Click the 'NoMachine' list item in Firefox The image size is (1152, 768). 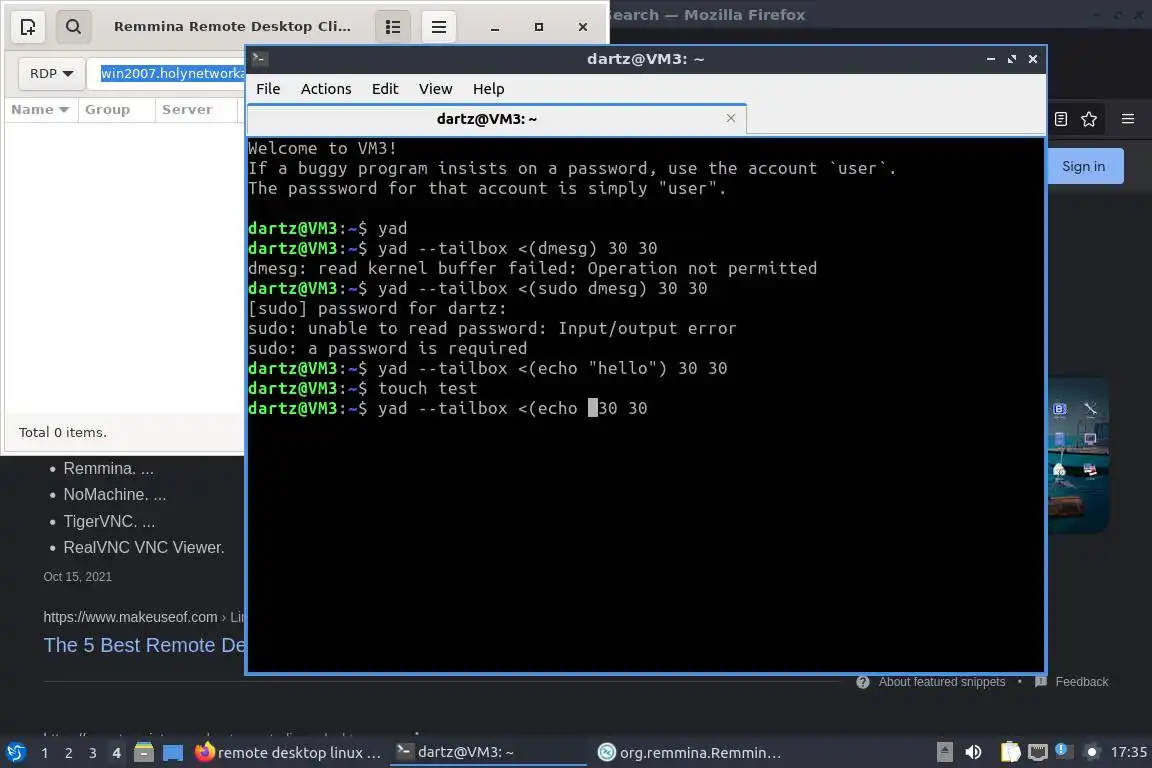point(115,495)
